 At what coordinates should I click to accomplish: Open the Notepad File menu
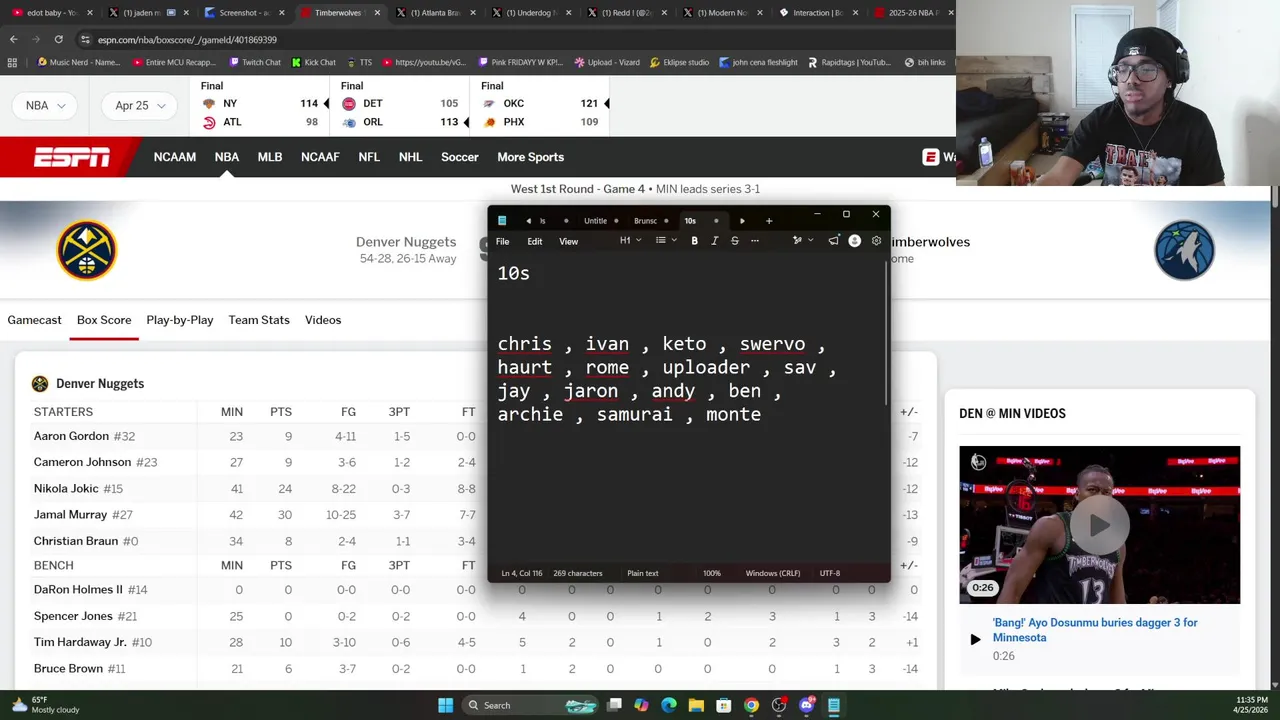503,241
